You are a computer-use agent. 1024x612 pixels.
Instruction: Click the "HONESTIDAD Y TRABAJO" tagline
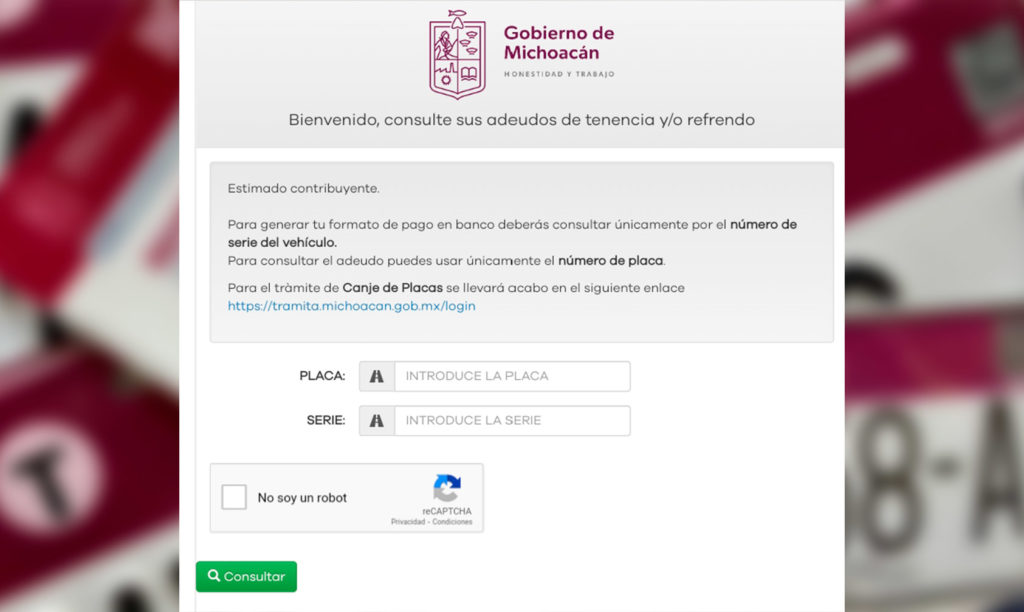[559, 74]
